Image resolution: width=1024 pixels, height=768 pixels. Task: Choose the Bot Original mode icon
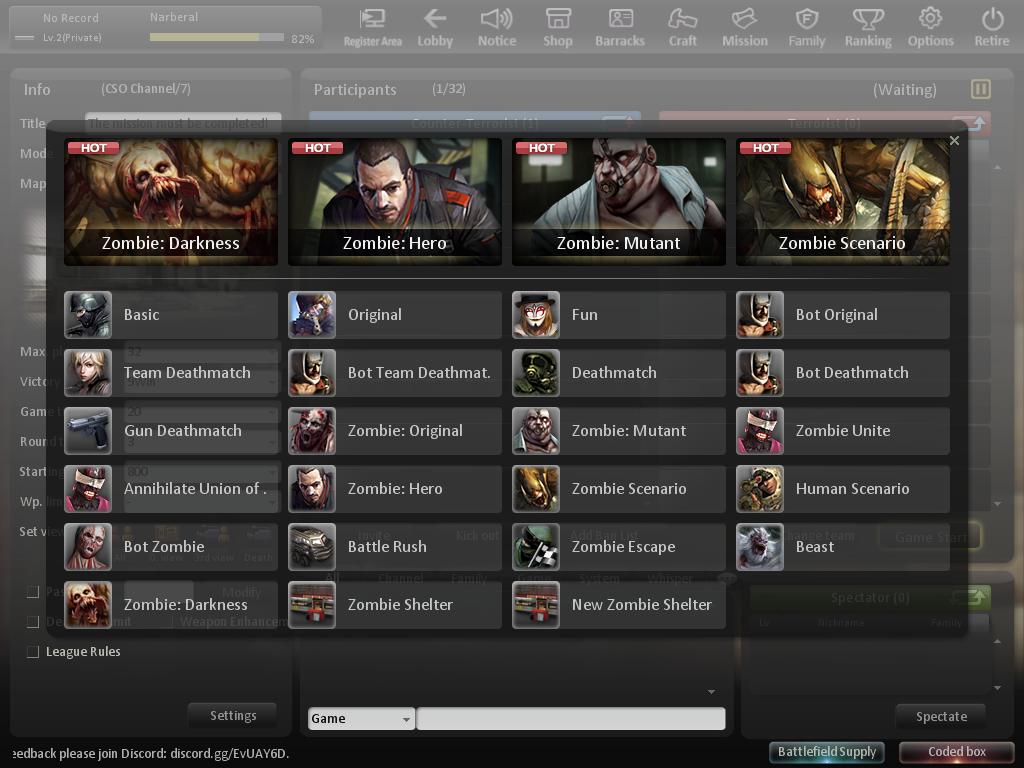click(760, 315)
